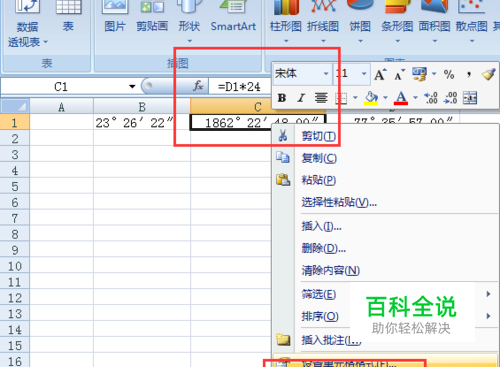This screenshot has width=500, height=367.
Task: Expand the Name Box dropdown arrow
Action: pos(132,87)
